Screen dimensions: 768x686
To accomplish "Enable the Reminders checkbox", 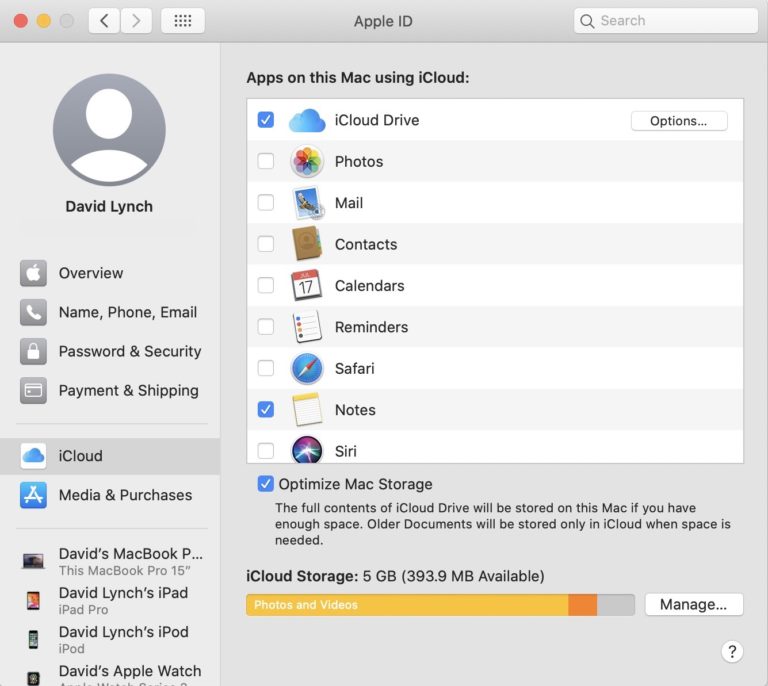I will pos(265,327).
